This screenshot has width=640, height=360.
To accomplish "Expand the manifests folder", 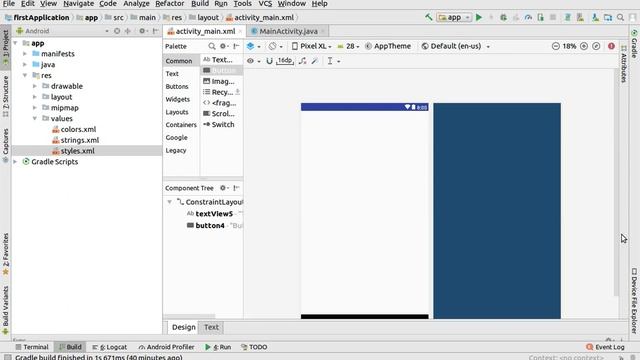I will (x=25, y=54).
